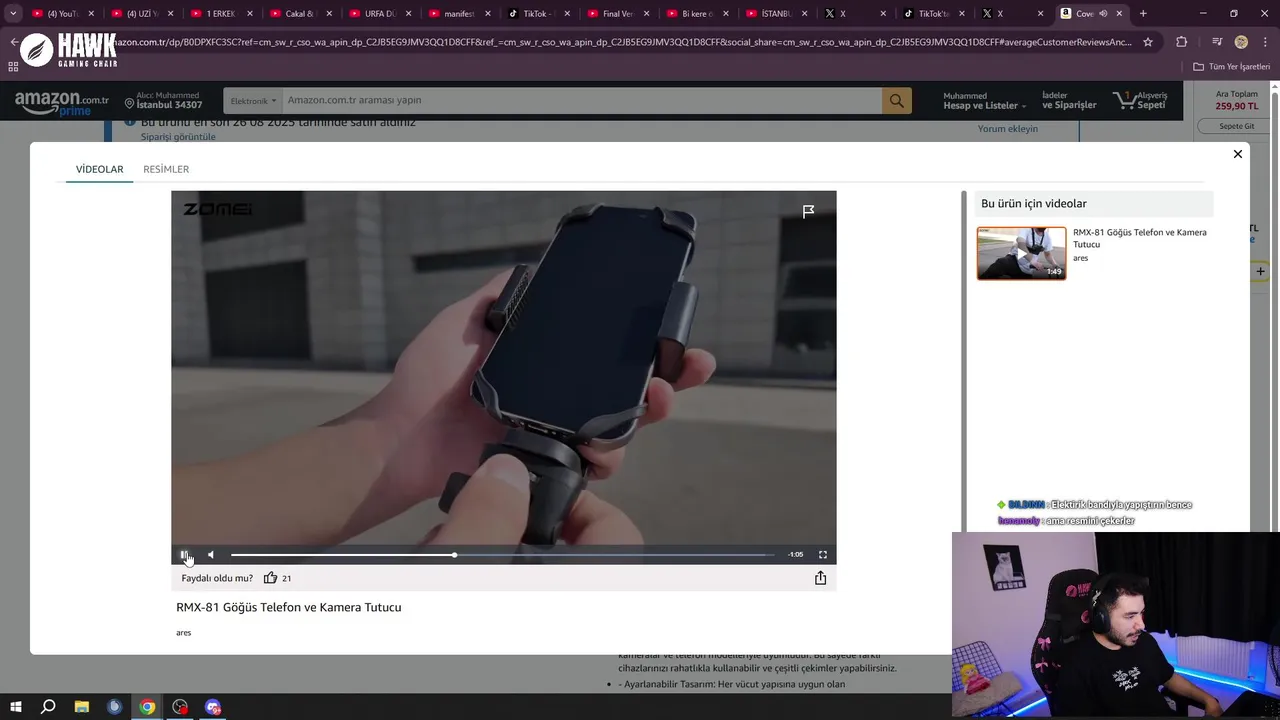
Task: Click the Sepete Git button
Action: pyautogui.click(x=1236, y=126)
